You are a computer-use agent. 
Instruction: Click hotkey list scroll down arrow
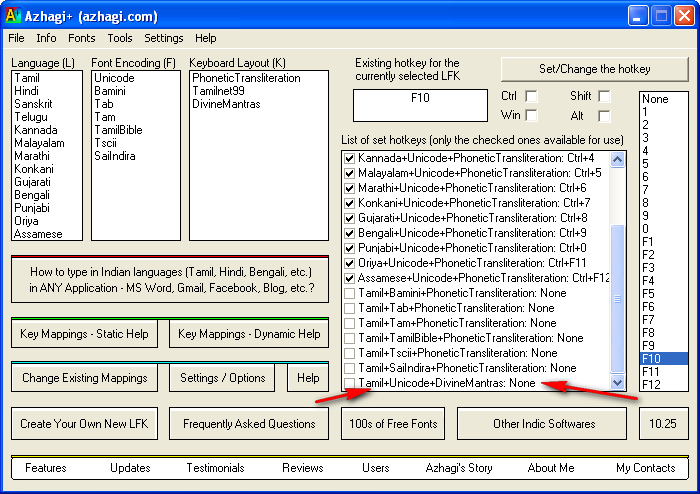(617, 382)
